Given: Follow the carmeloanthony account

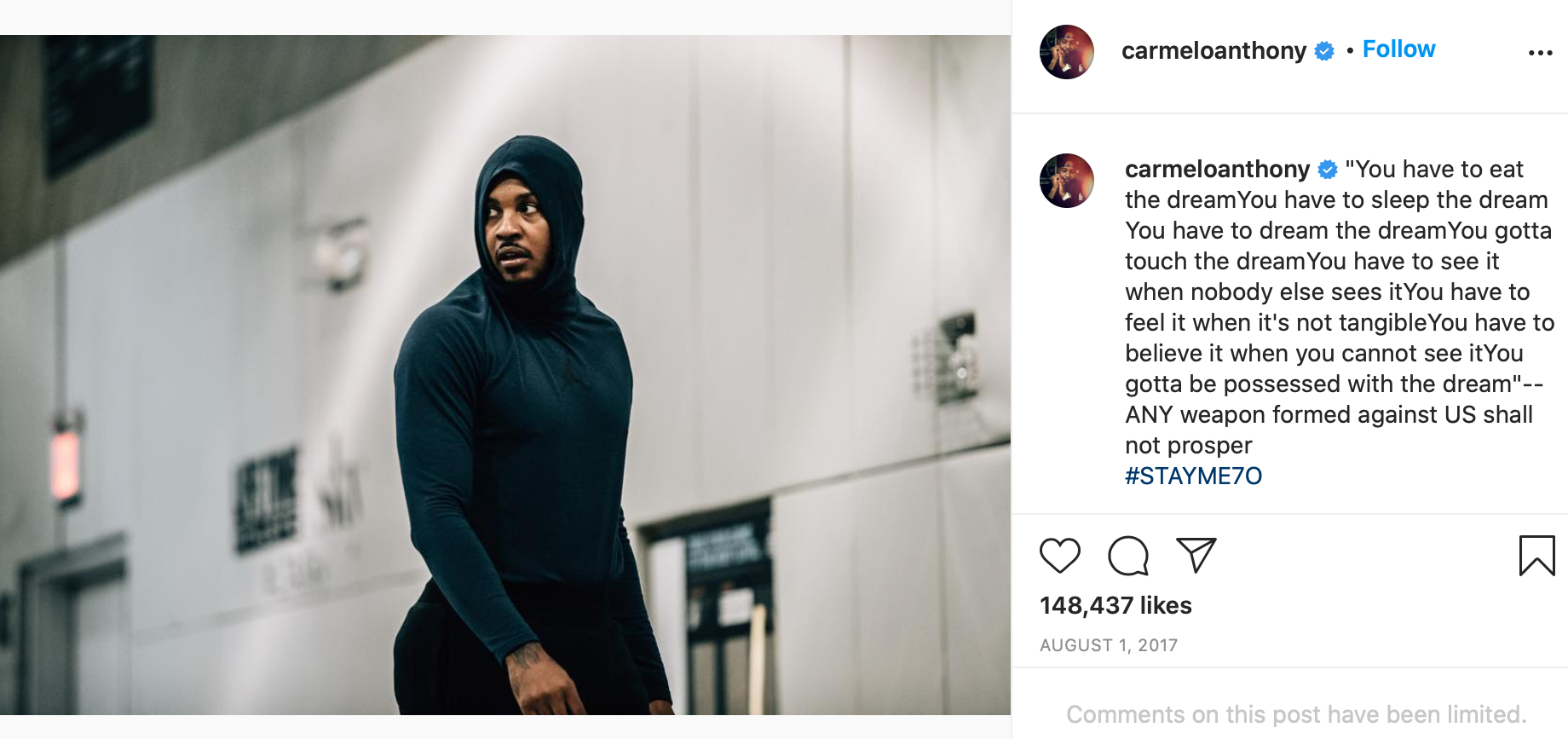Looking at the screenshot, I should [x=1398, y=49].
